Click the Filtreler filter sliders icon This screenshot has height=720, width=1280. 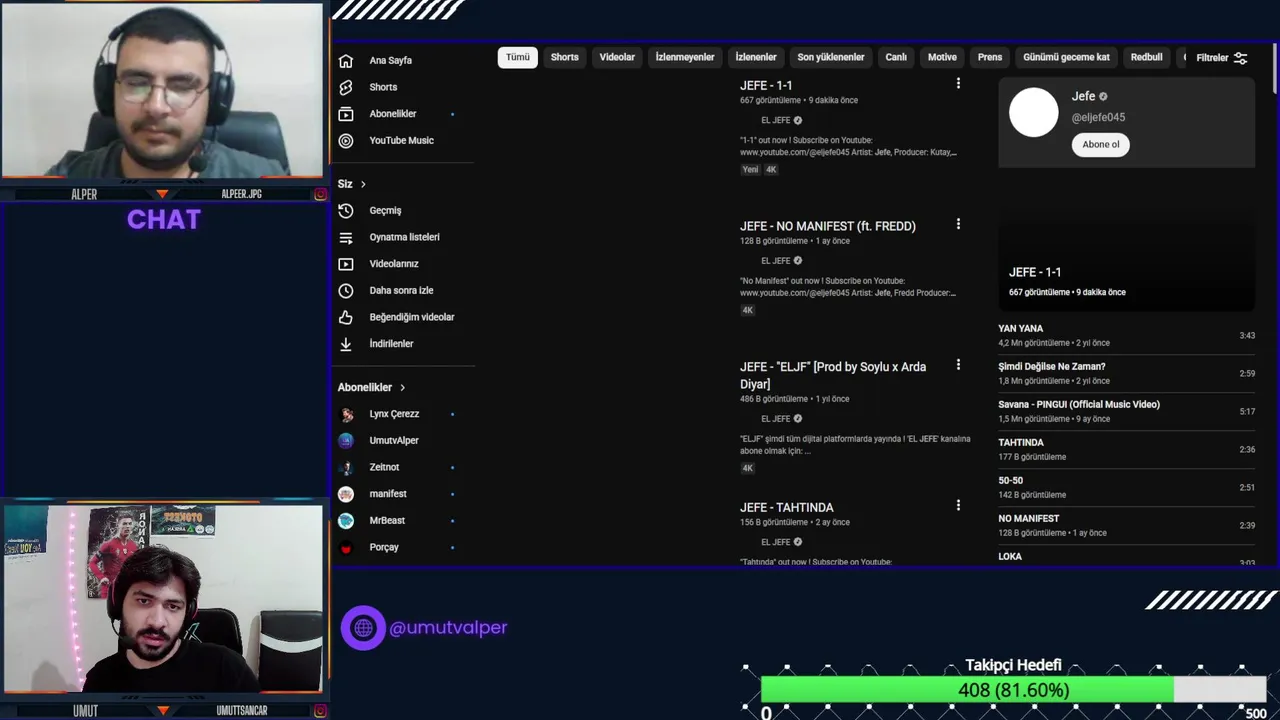coord(1241,58)
